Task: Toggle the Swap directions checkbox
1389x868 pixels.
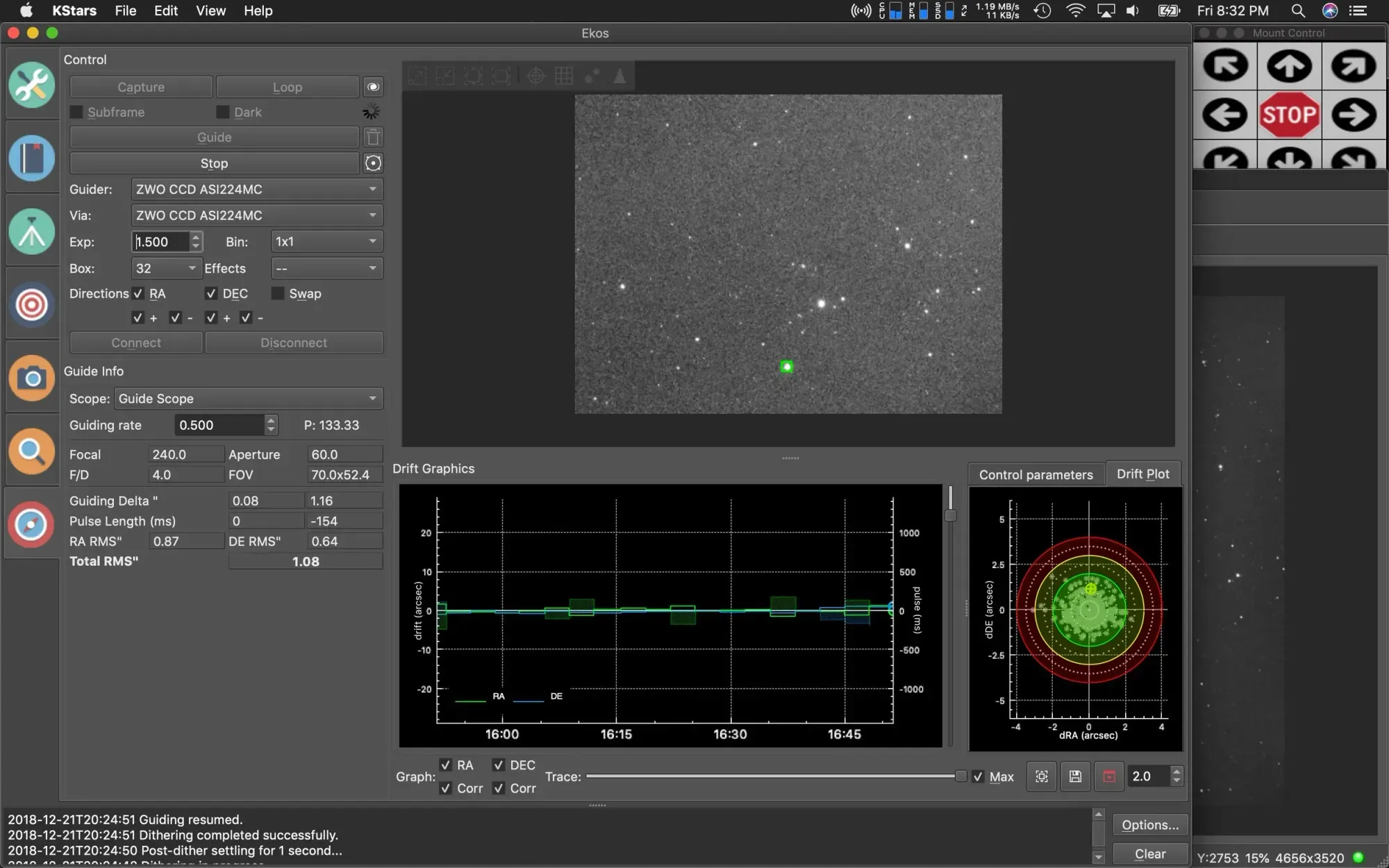Action: pos(278,294)
